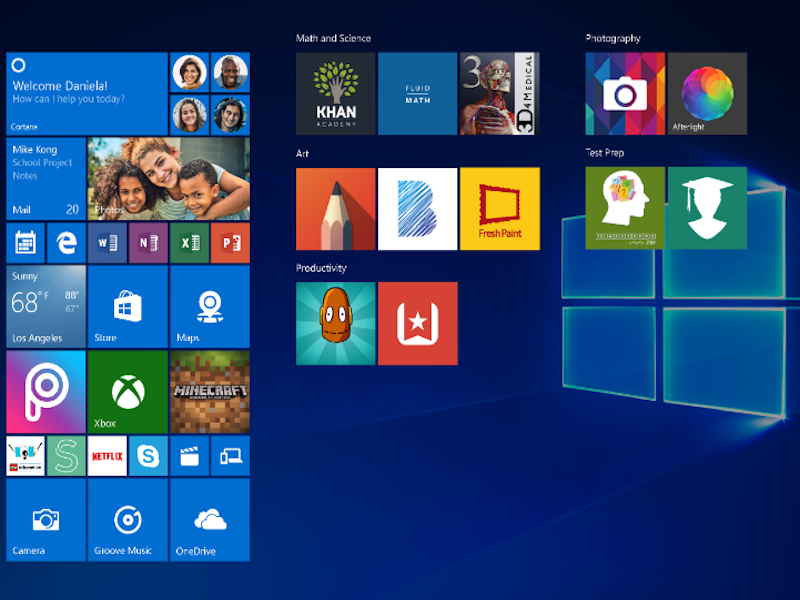
Task: Open the Connect devices tile
Action: click(x=230, y=456)
